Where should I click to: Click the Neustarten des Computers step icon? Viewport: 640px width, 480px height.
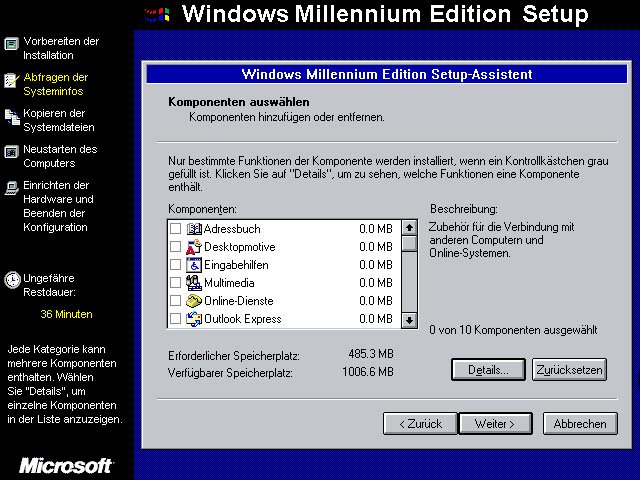pyautogui.click(x=11, y=151)
